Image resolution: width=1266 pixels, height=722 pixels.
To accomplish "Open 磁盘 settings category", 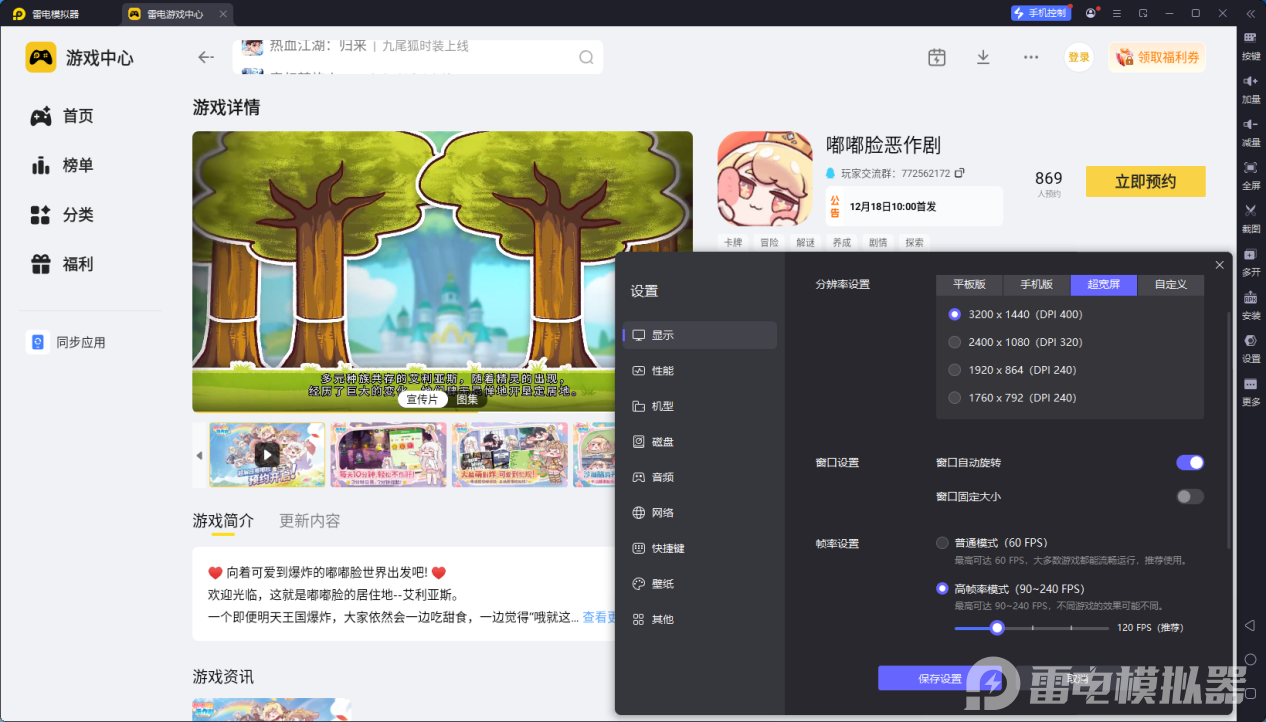I will pos(700,441).
